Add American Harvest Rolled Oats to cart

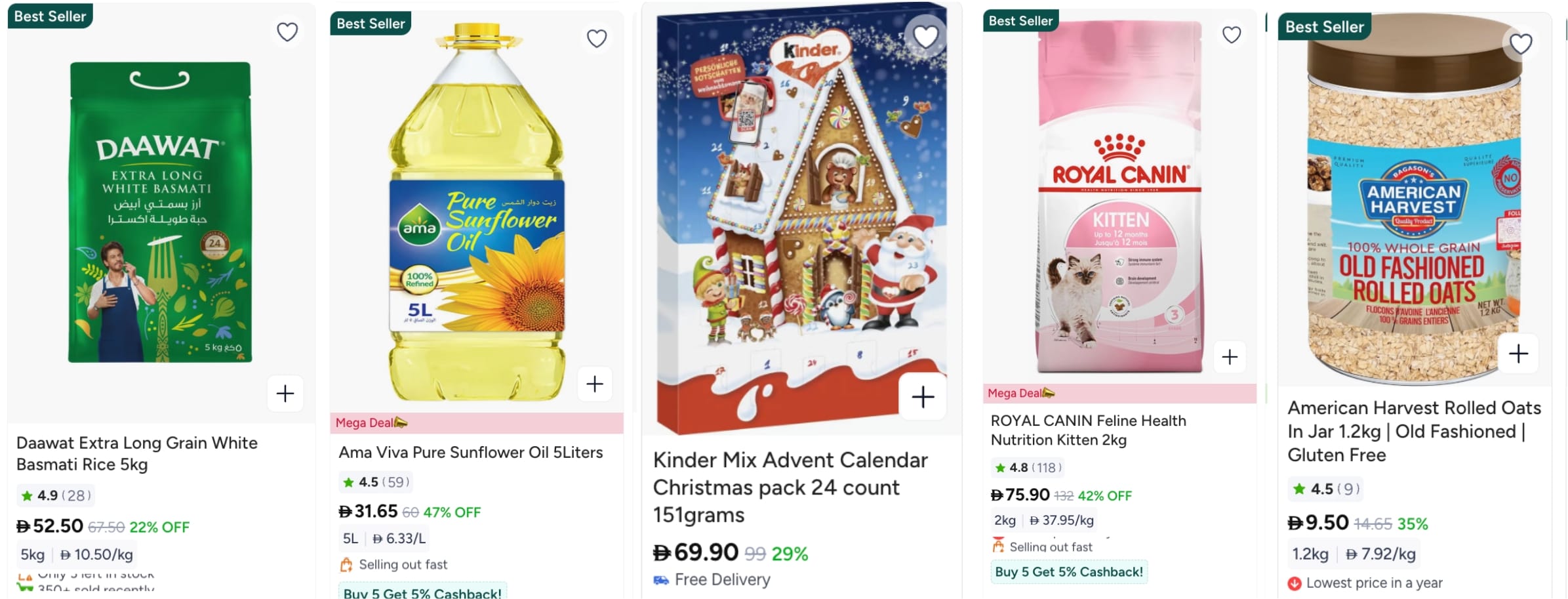(x=1518, y=354)
